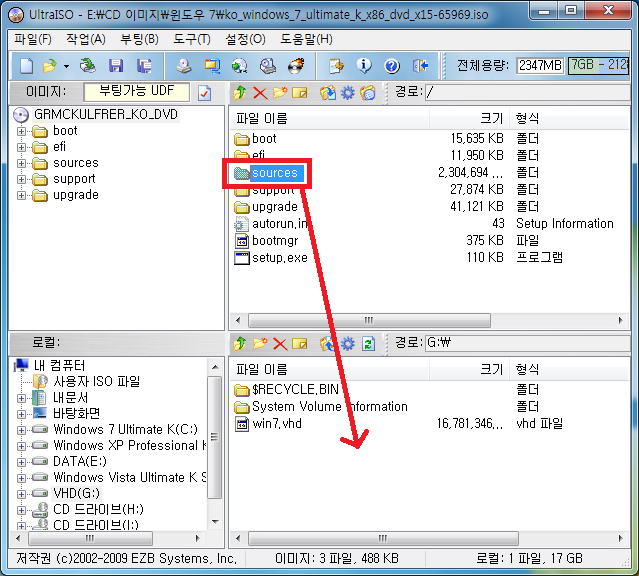
Task: Go up a folder in image pane
Action: click(x=240, y=93)
